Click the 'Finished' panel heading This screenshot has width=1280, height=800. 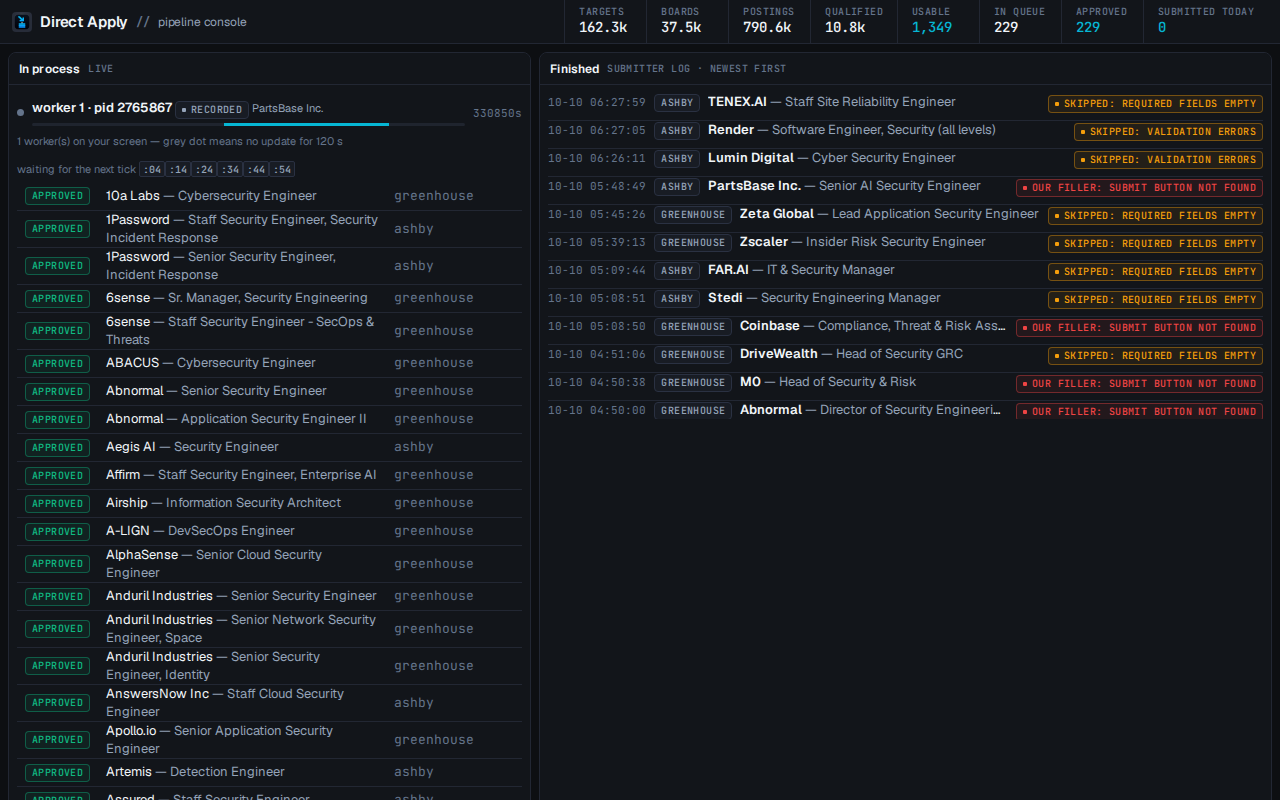pyautogui.click(x=575, y=69)
